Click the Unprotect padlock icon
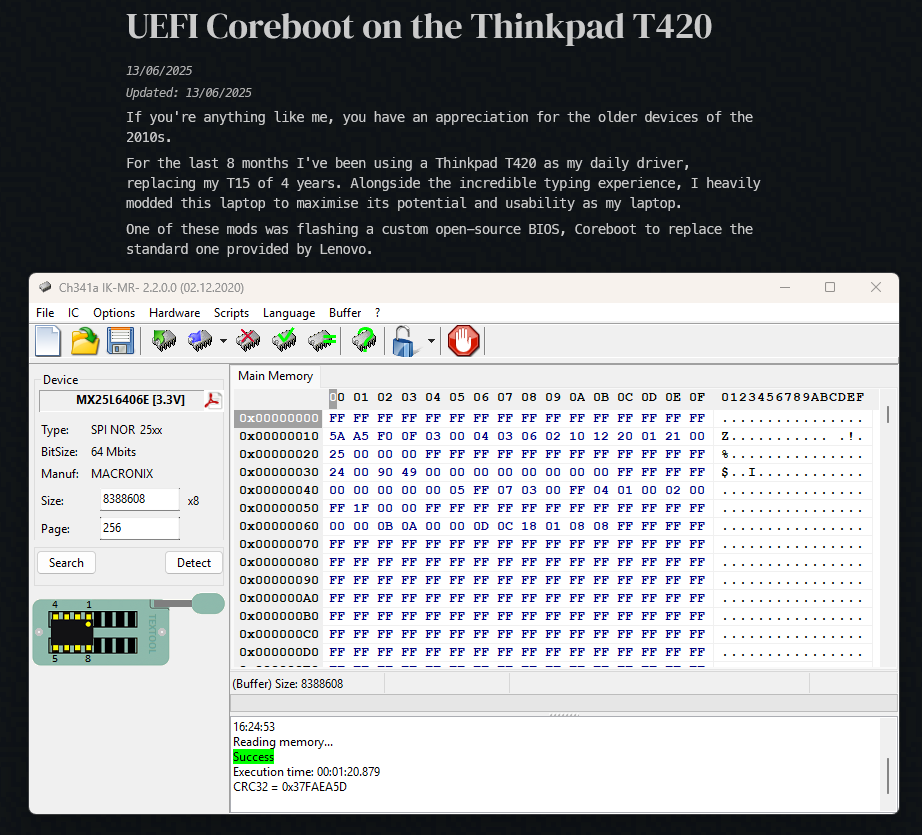The height and width of the screenshot is (835, 922). coord(406,341)
